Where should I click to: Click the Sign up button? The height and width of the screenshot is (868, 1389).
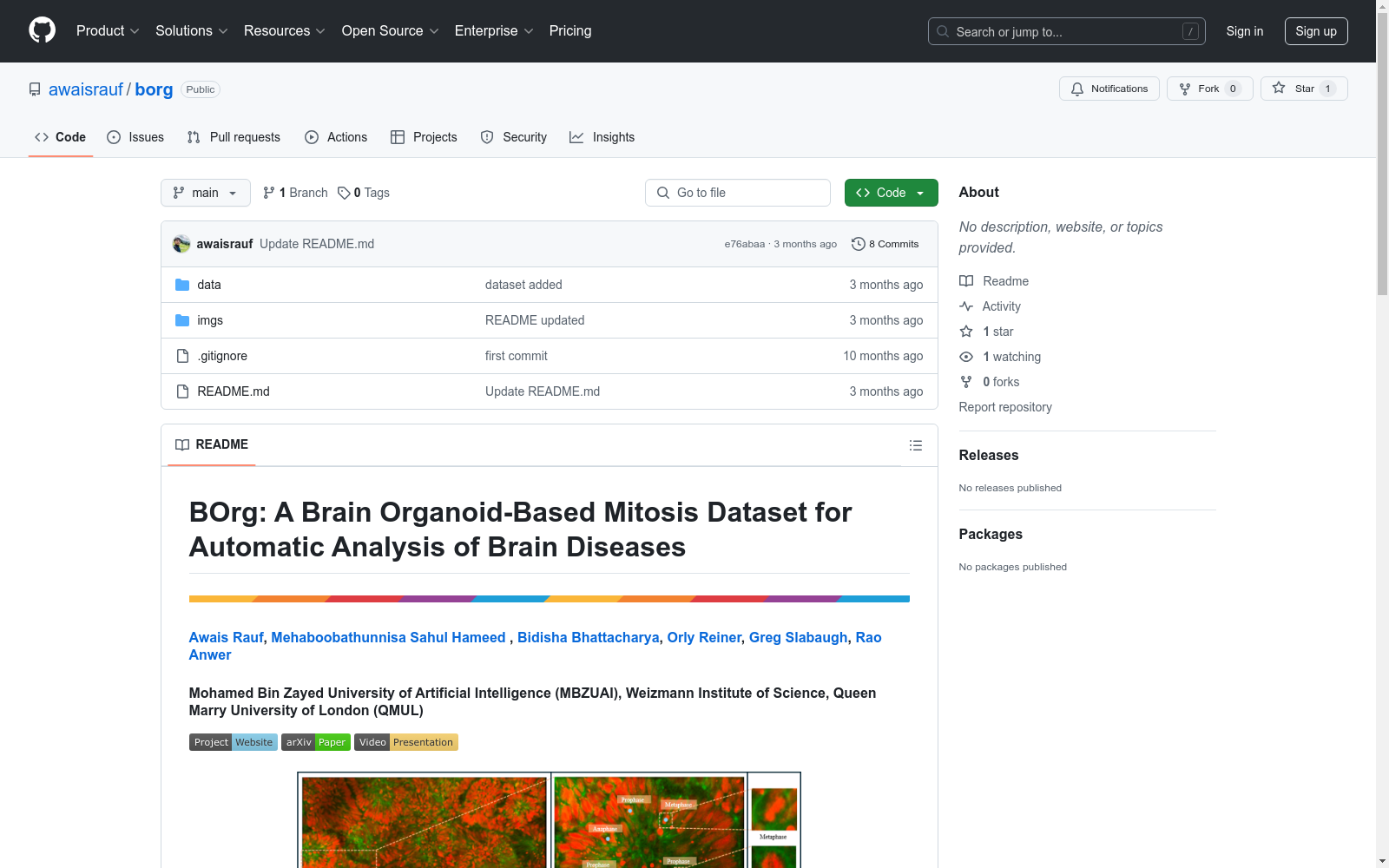[x=1316, y=31]
